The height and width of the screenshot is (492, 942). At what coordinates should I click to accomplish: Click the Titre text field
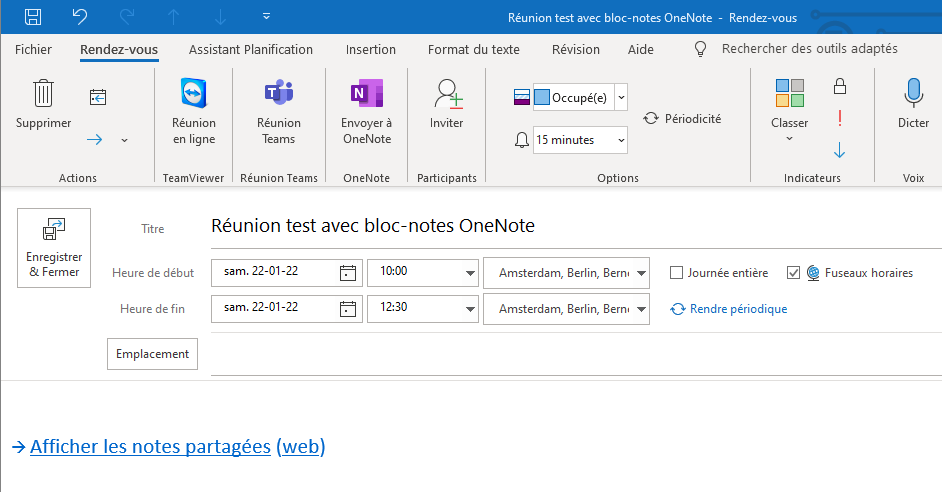(x=576, y=226)
